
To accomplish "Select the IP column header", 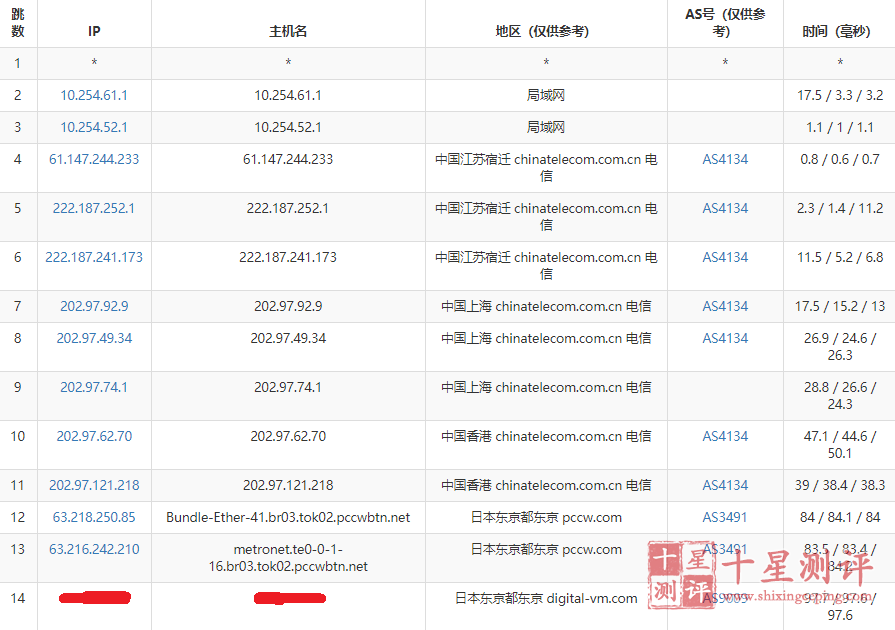I will coord(94,31).
